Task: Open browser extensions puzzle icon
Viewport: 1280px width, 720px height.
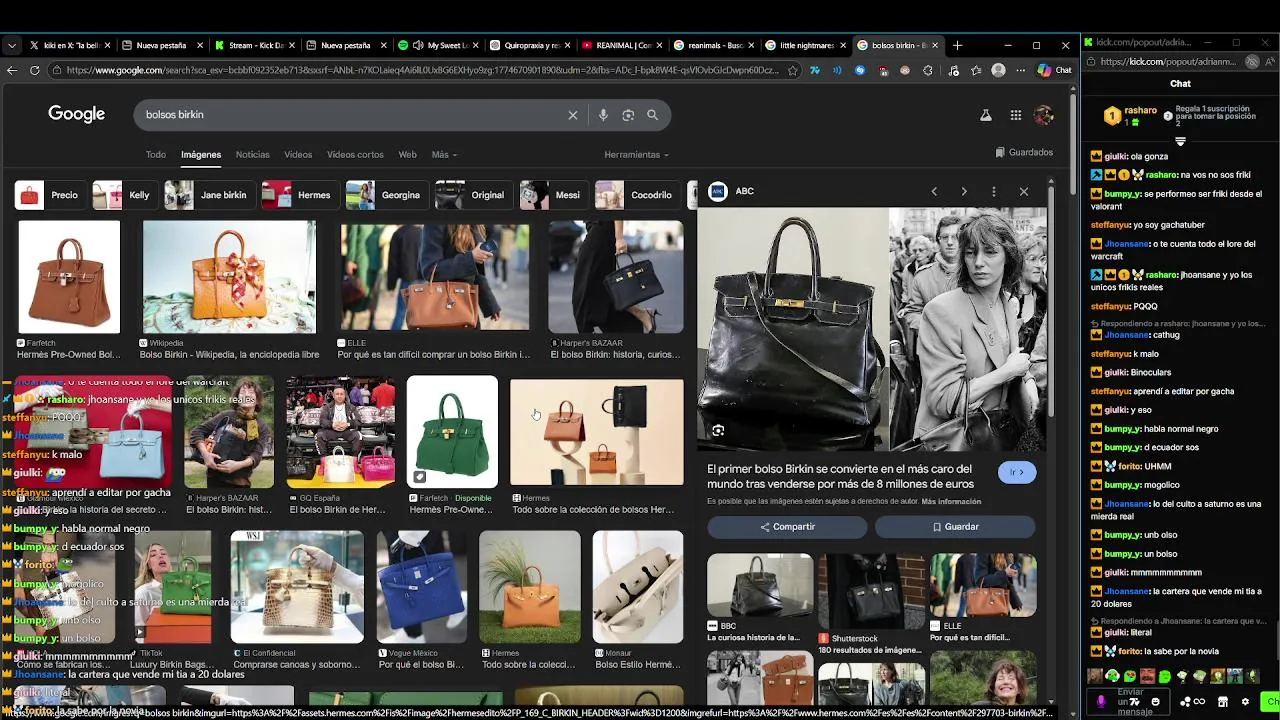Action: coord(928,70)
